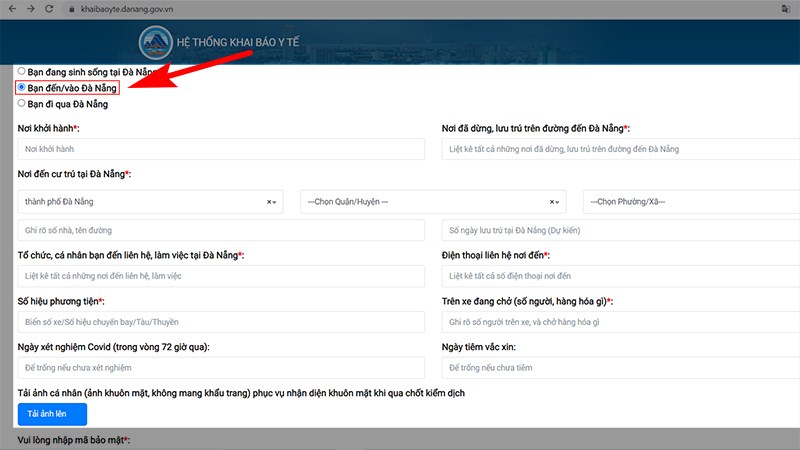This screenshot has width=800, height=450.
Task: Select 'Bạn đến/vào Đà Nẵng' radio button
Action: click(x=21, y=87)
